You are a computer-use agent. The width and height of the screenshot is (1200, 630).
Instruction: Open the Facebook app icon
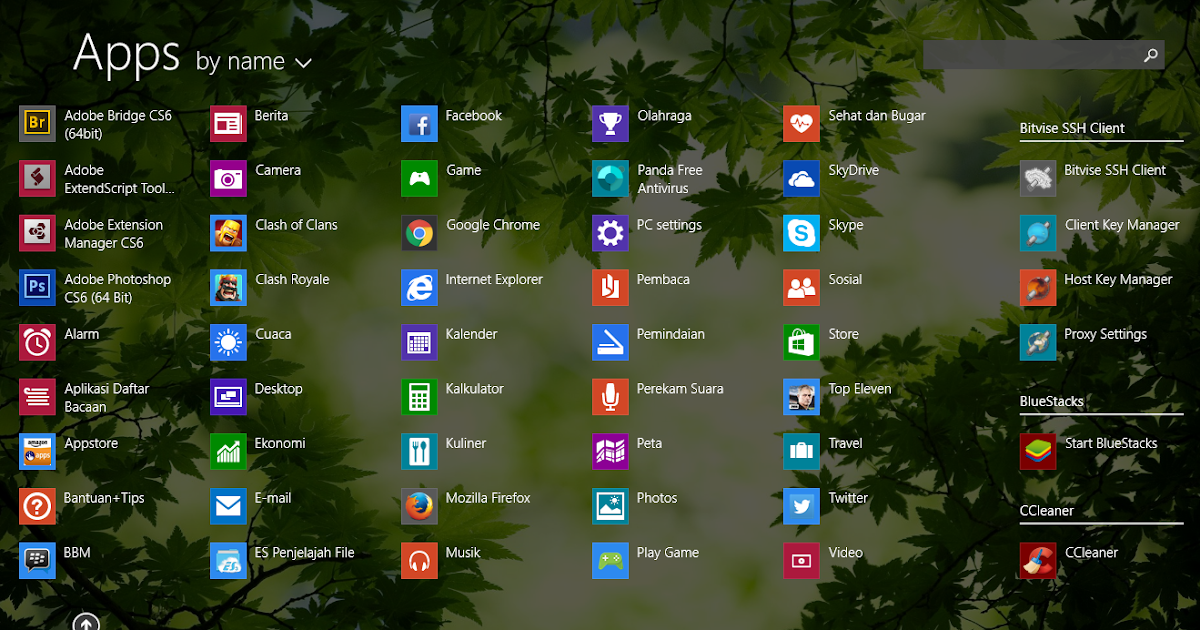click(x=419, y=124)
